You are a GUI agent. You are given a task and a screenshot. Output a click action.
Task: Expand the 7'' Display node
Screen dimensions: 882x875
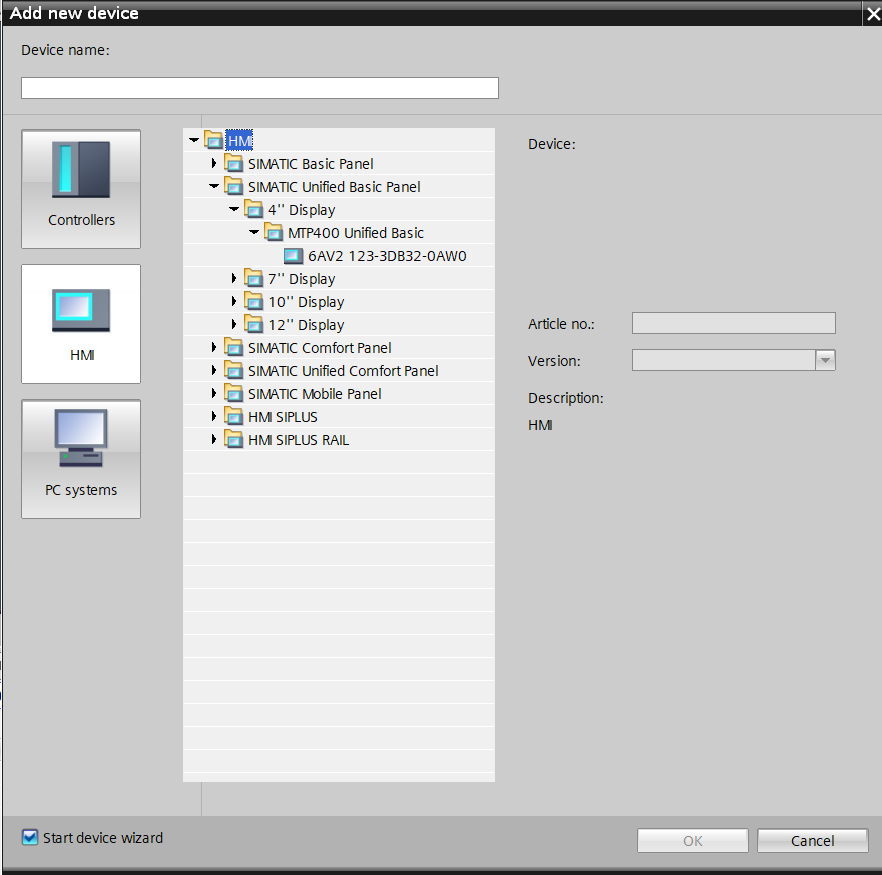click(234, 278)
